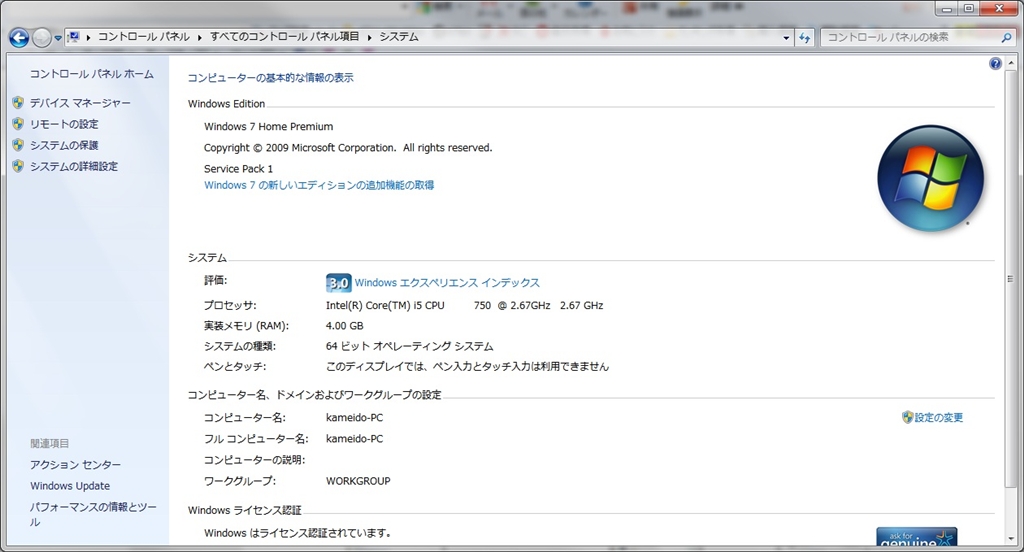Click the Windows 7 Home Premium text
The image size is (1024, 552).
point(268,127)
